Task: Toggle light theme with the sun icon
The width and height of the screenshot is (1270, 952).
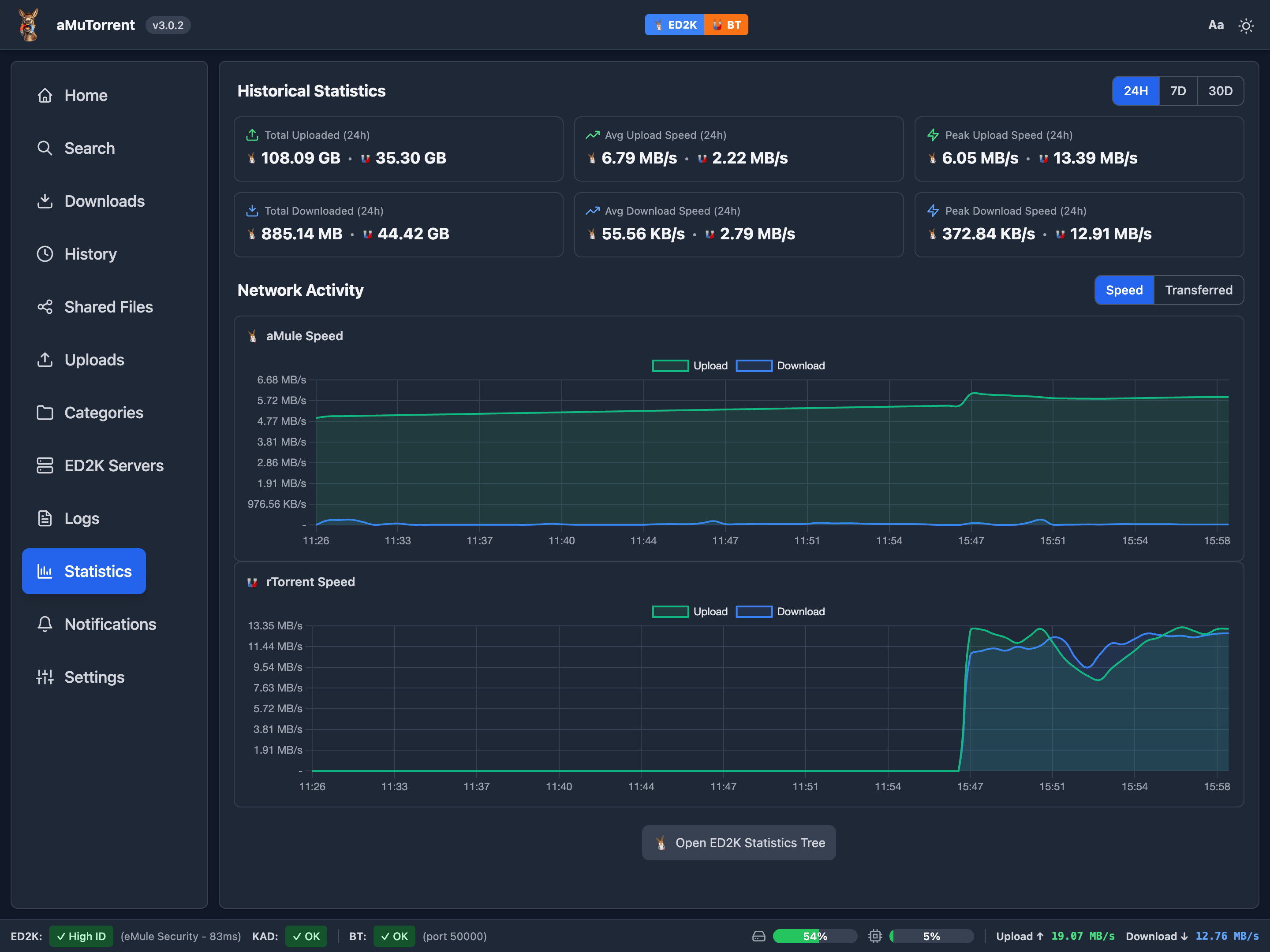Action: click(1245, 25)
